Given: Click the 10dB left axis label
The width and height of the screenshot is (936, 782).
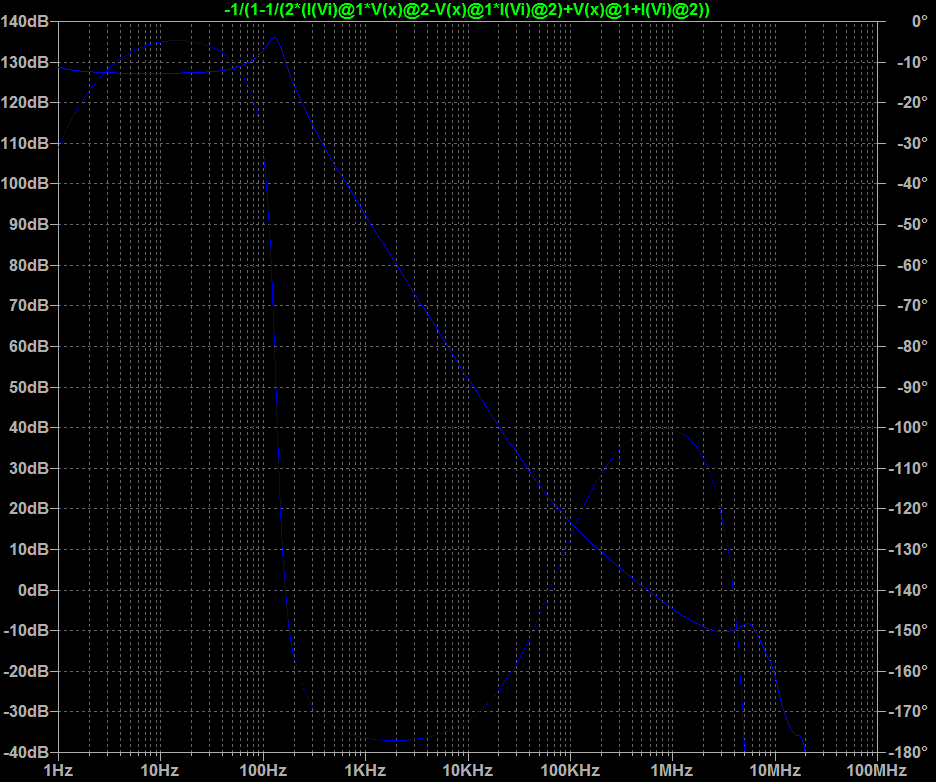Looking at the screenshot, I should point(29,549).
